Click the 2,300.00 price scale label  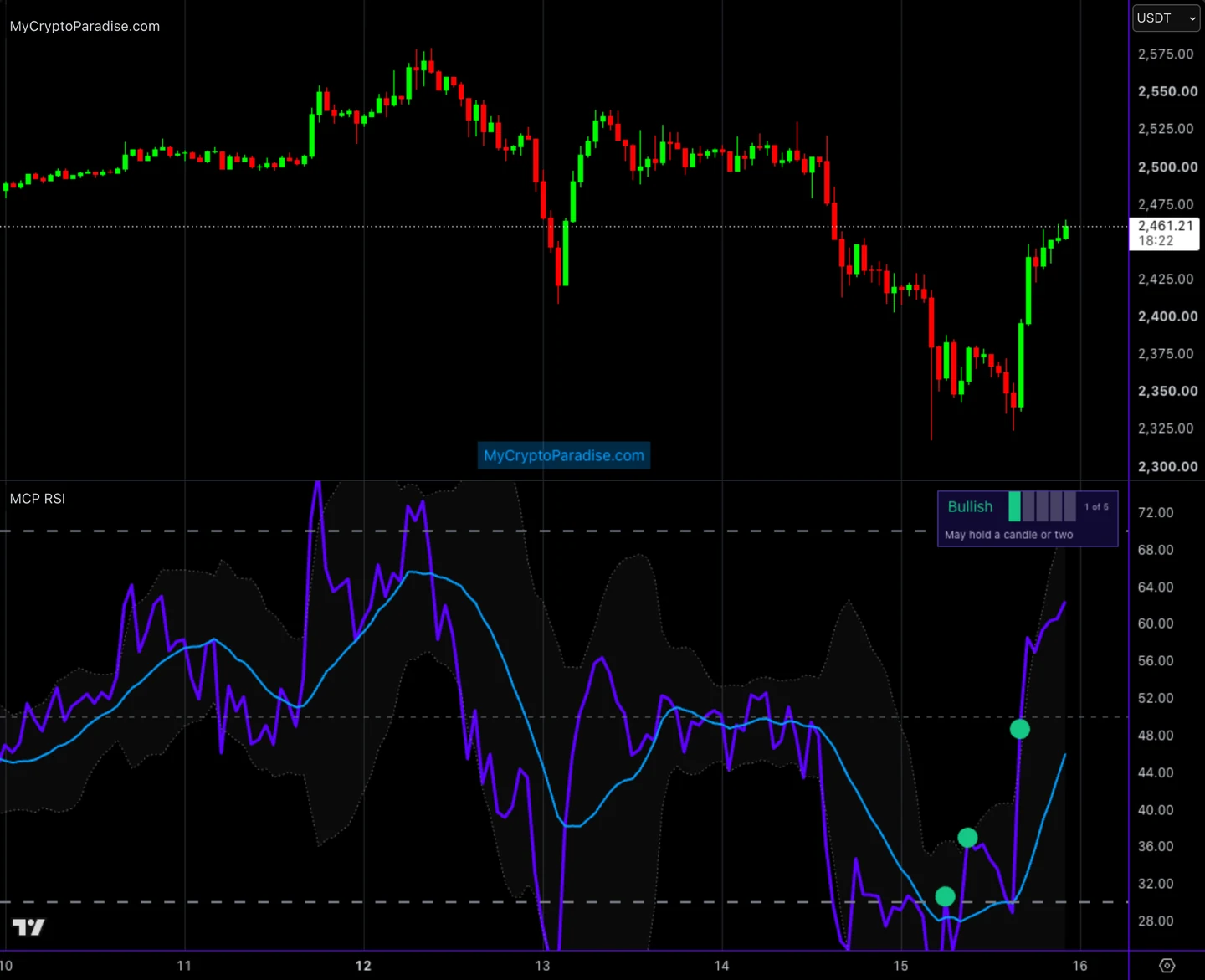[1167, 467]
